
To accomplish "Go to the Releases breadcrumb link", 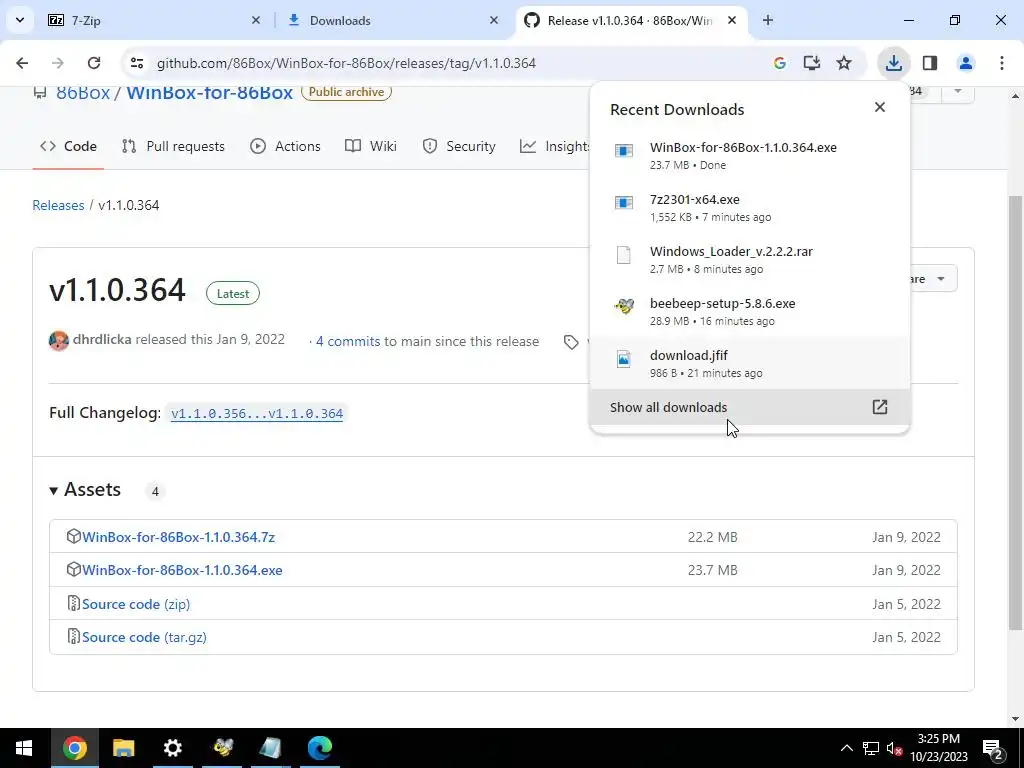I will 58,205.
